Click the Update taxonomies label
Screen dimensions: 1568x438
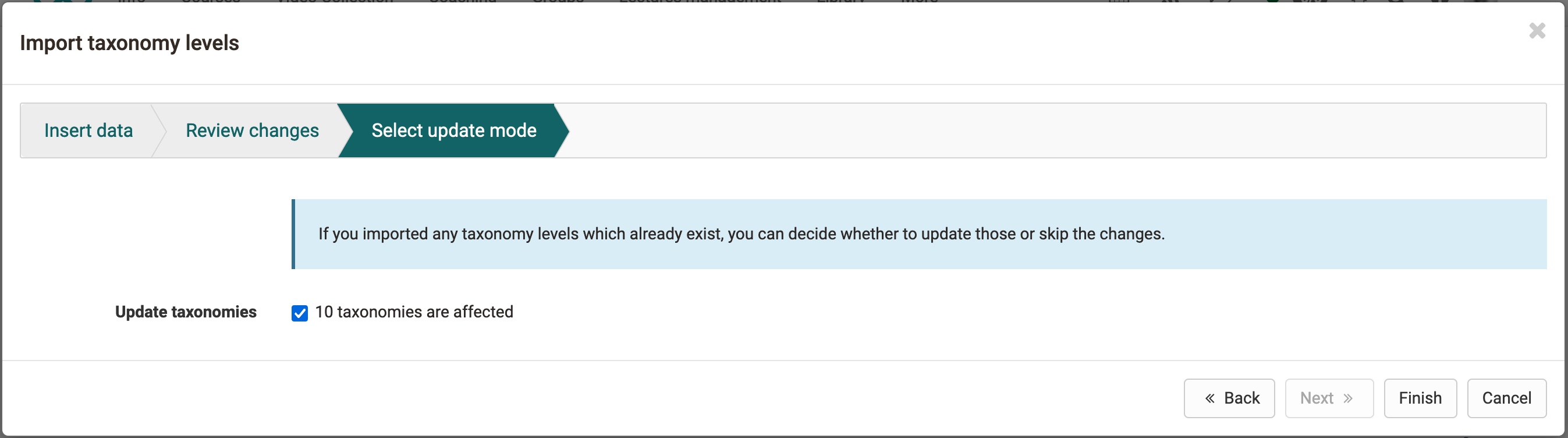(186, 312)
